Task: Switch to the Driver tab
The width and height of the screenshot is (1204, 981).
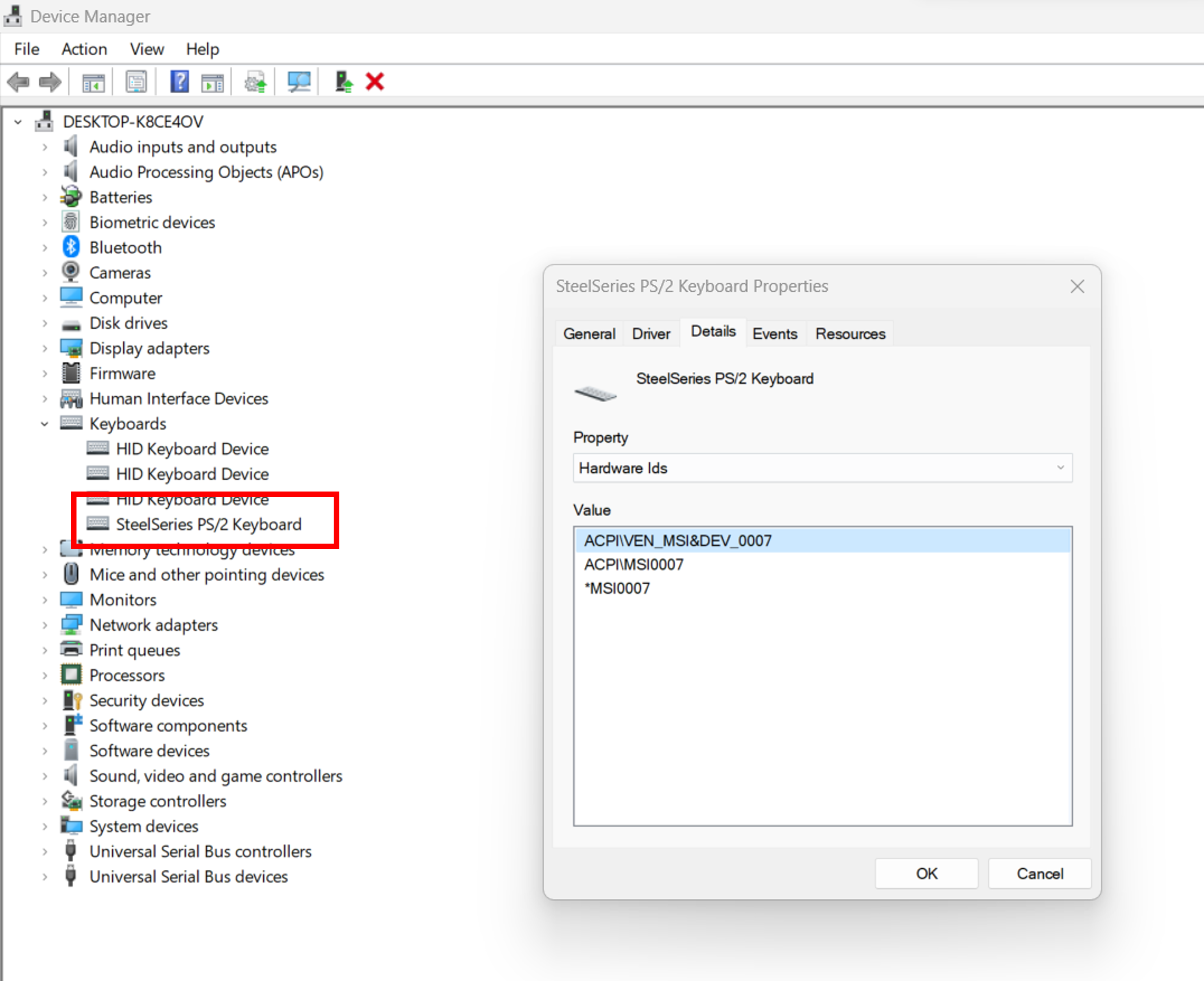Action: [x=650, y=334]
